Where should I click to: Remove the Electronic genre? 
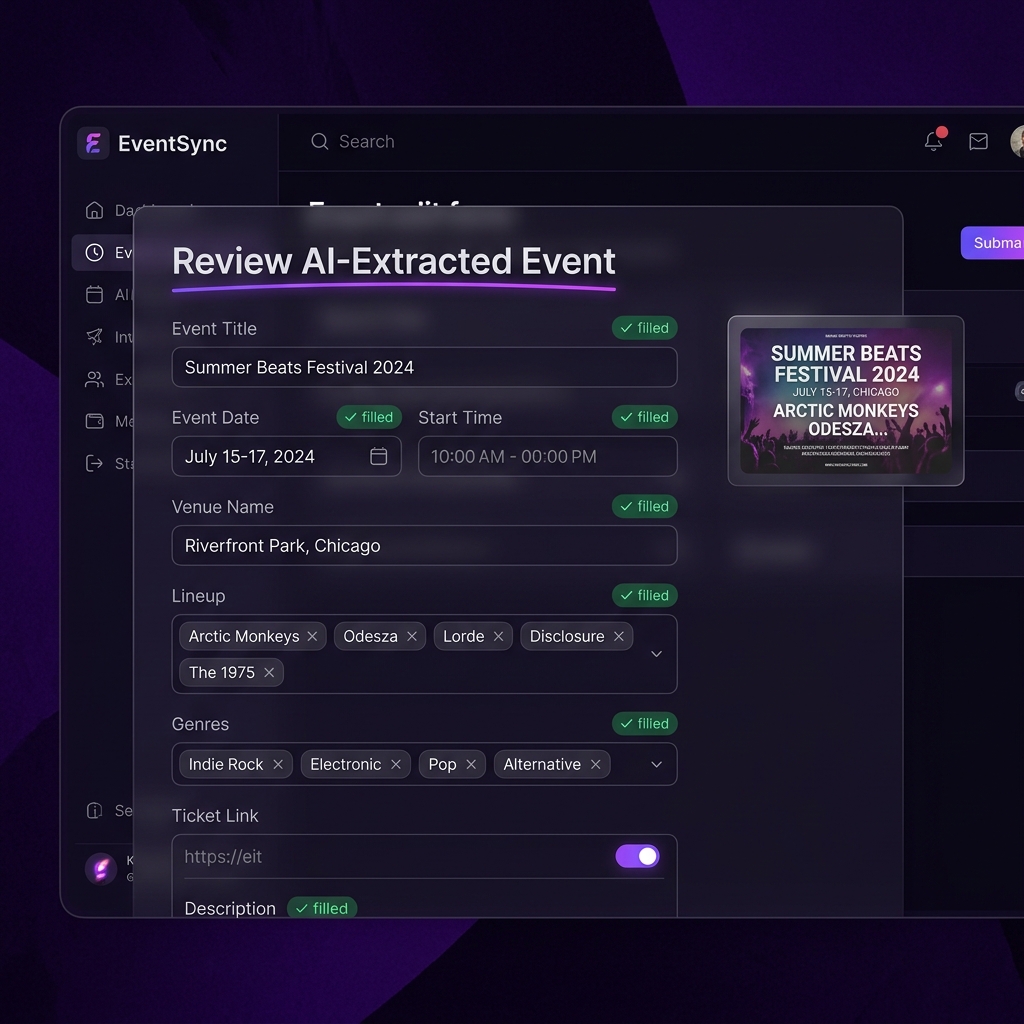click(396, 764)
